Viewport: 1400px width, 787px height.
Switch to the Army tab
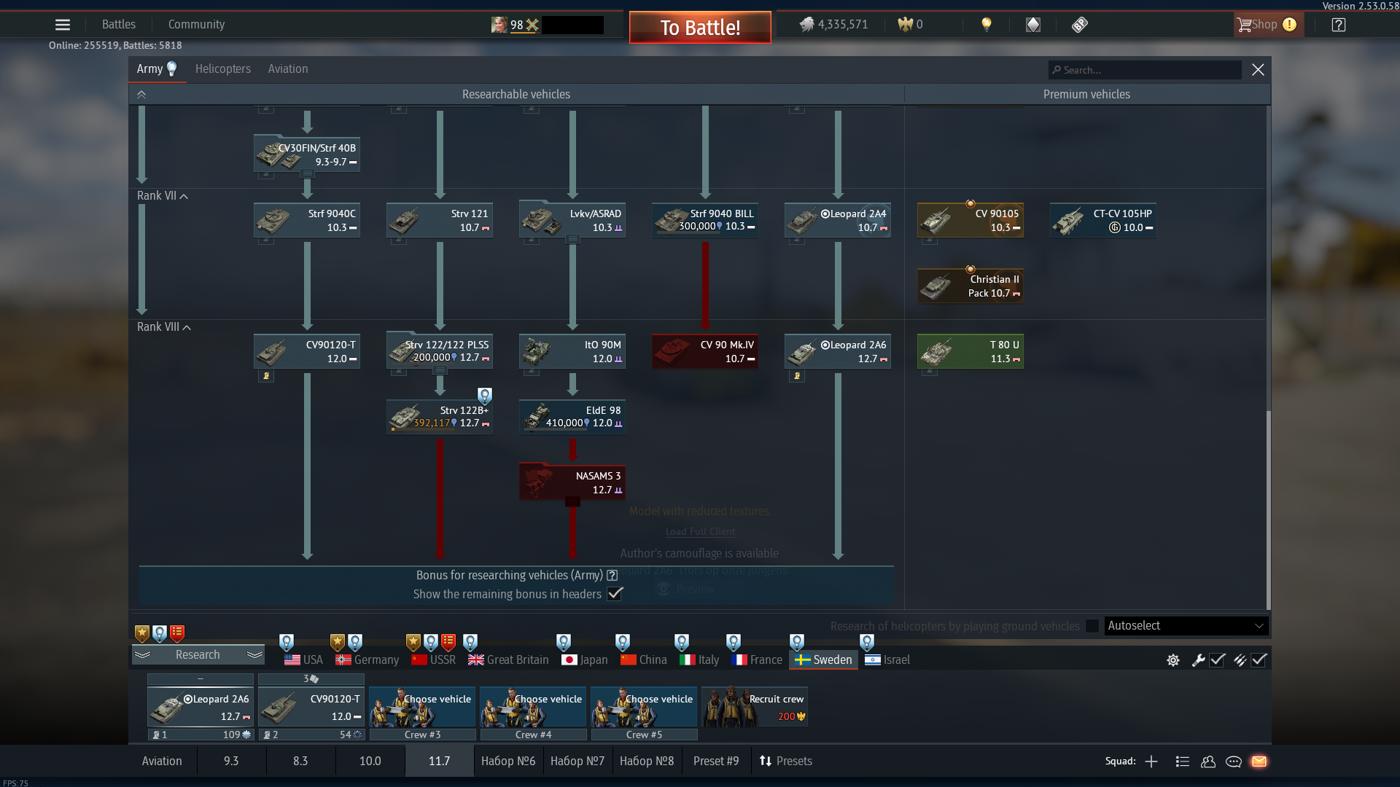coord(156,69)
